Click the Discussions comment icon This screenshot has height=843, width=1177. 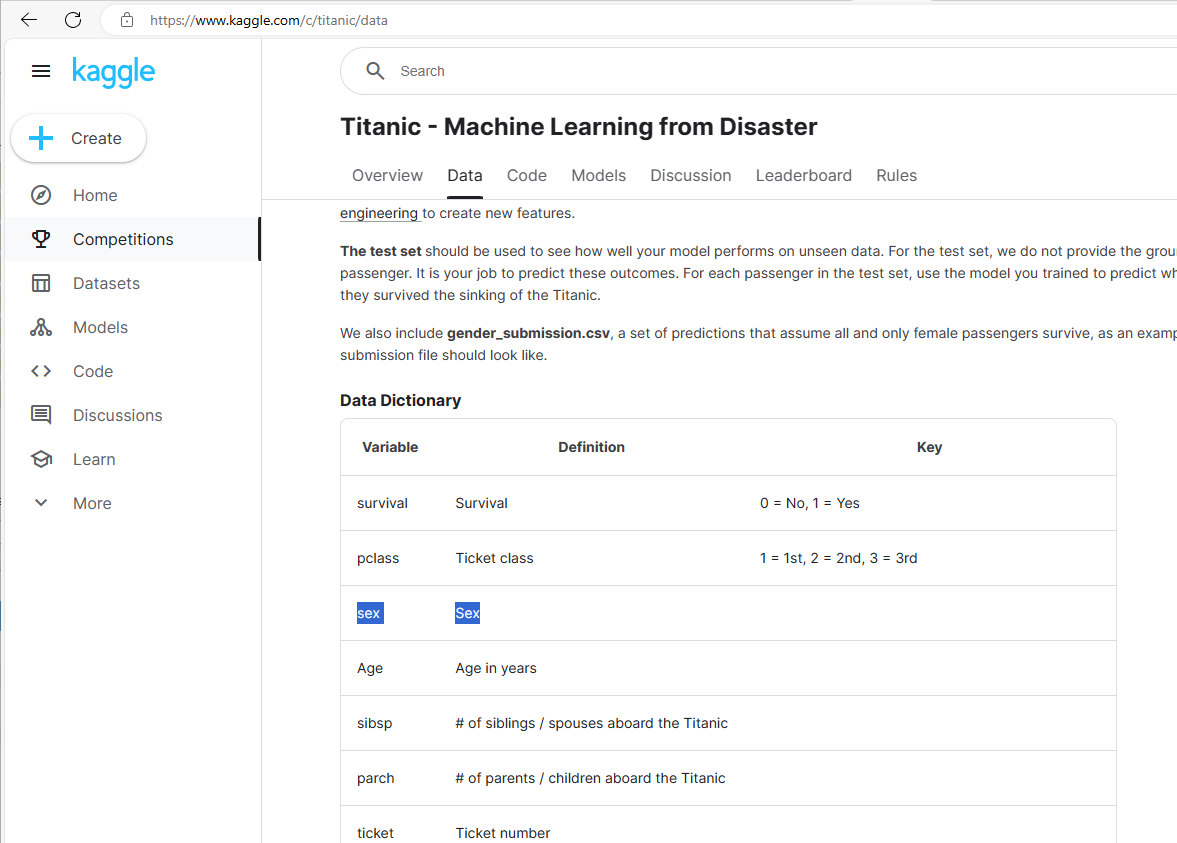(41, 415)
